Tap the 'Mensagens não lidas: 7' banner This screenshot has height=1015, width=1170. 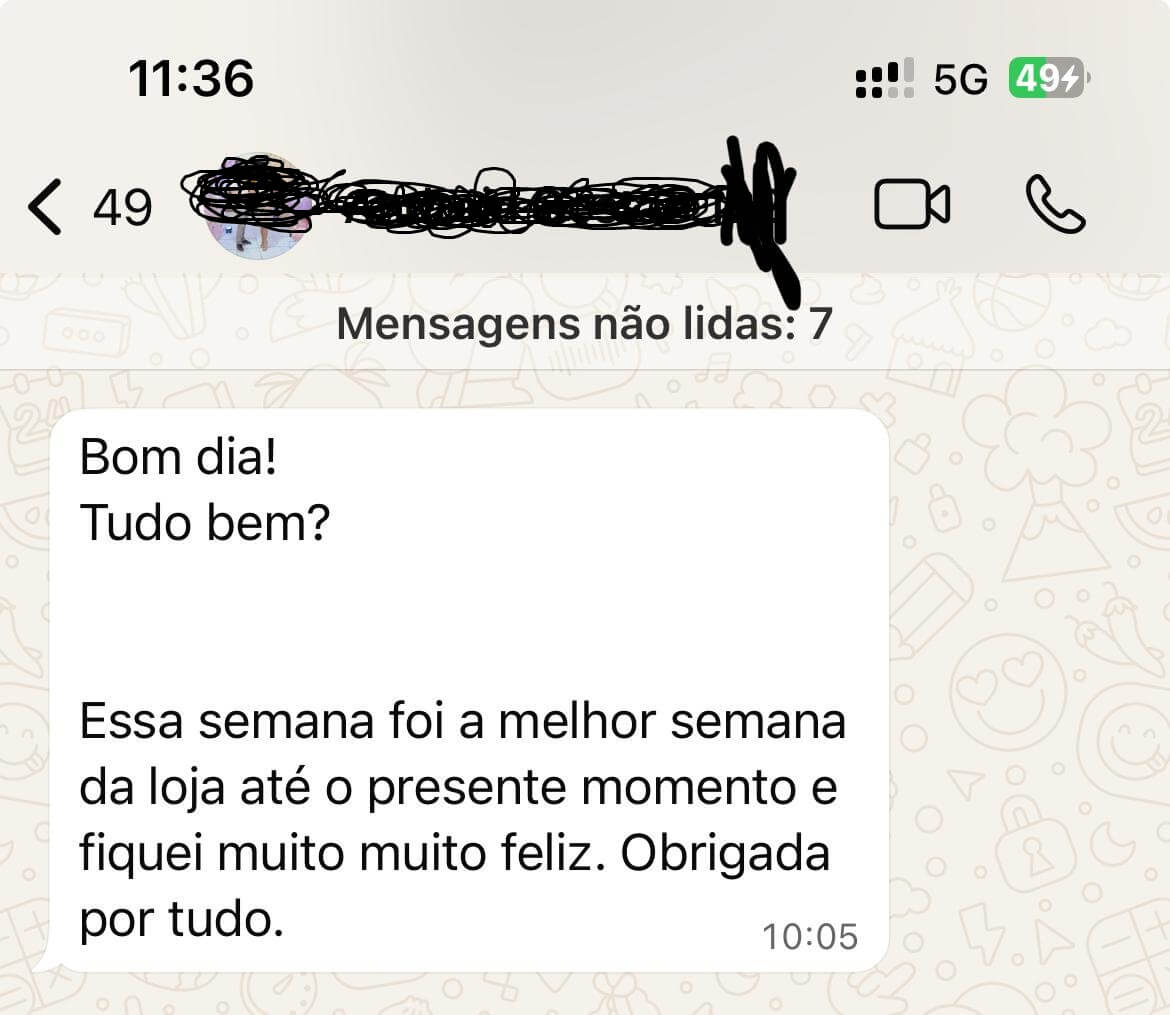click(x=584, y=323)
